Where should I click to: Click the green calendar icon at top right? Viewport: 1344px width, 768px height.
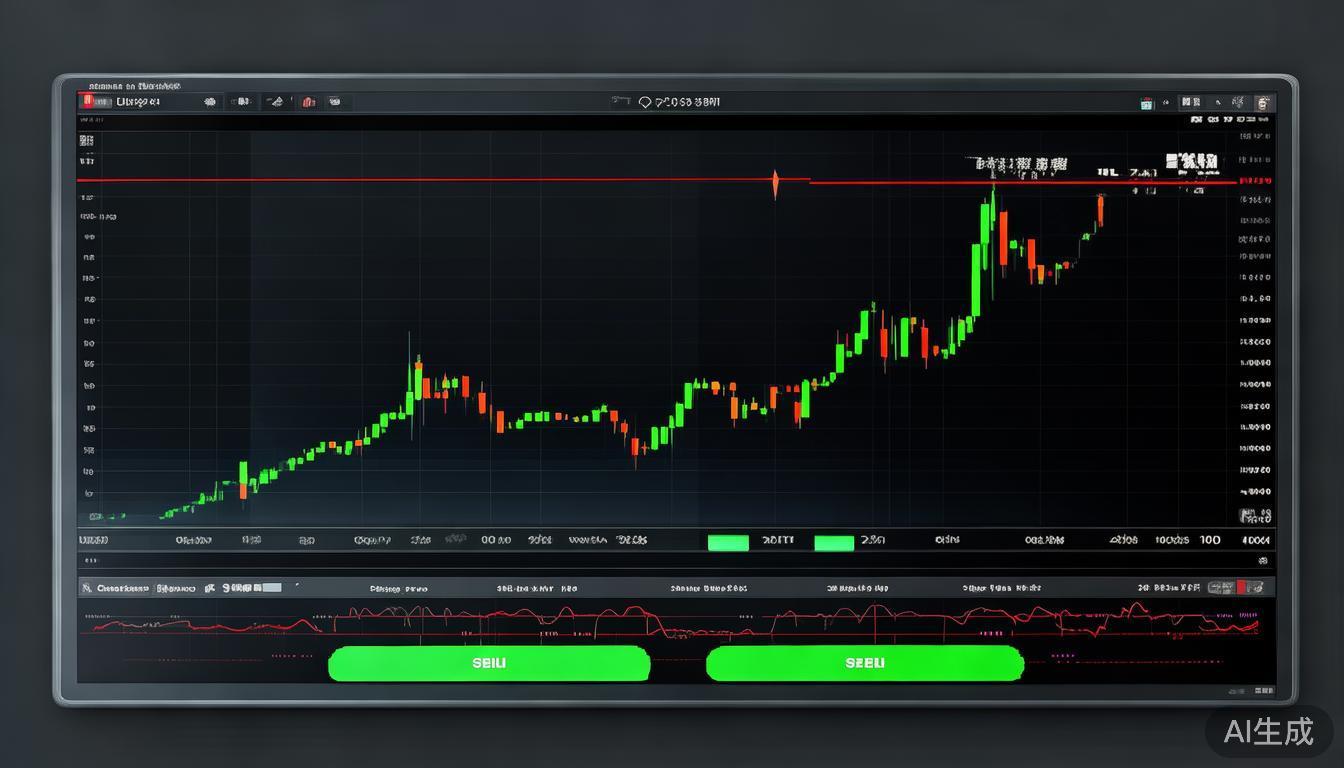[1147, 103]
